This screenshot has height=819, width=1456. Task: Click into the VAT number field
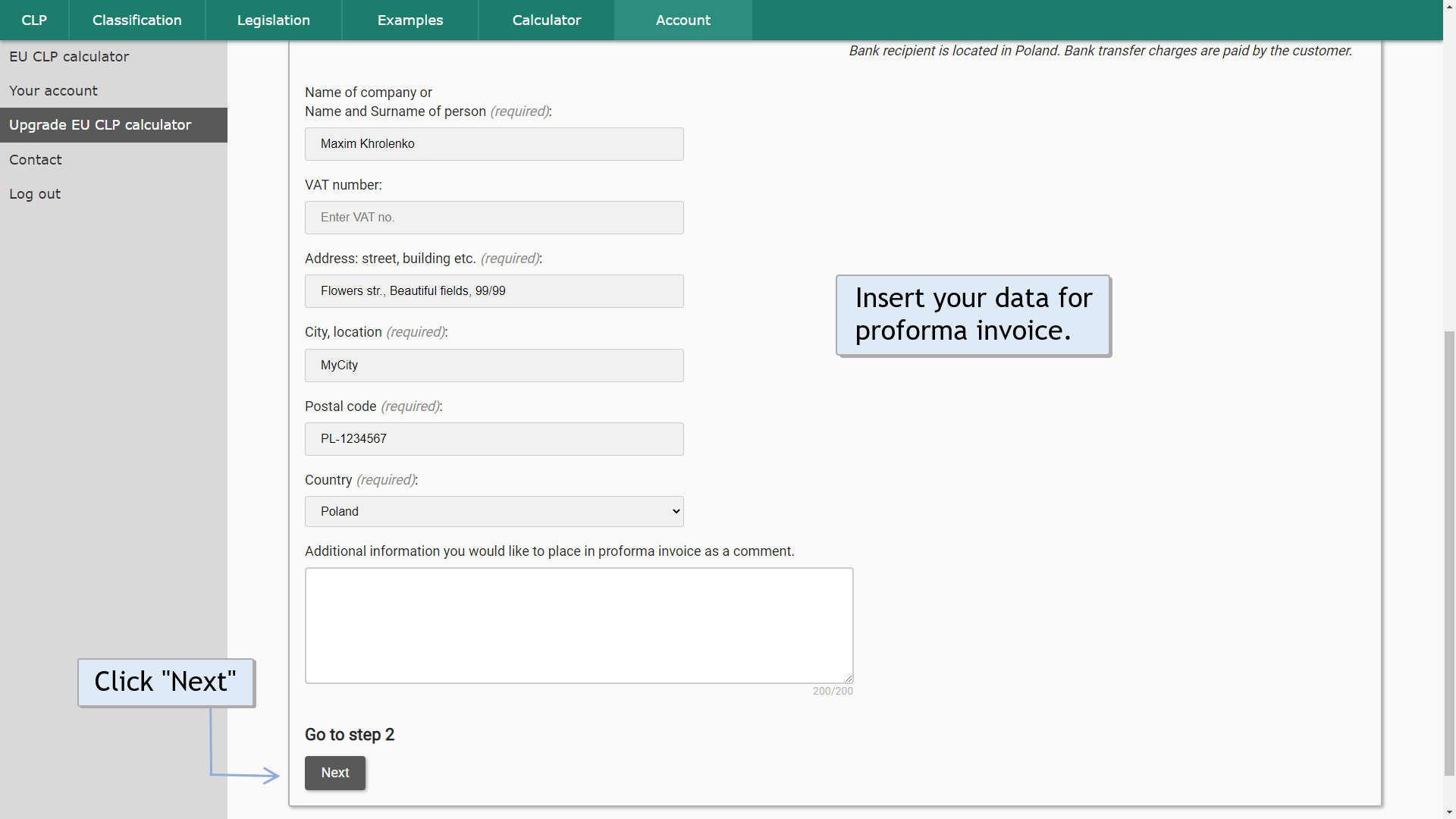click(x=494, y=218)
